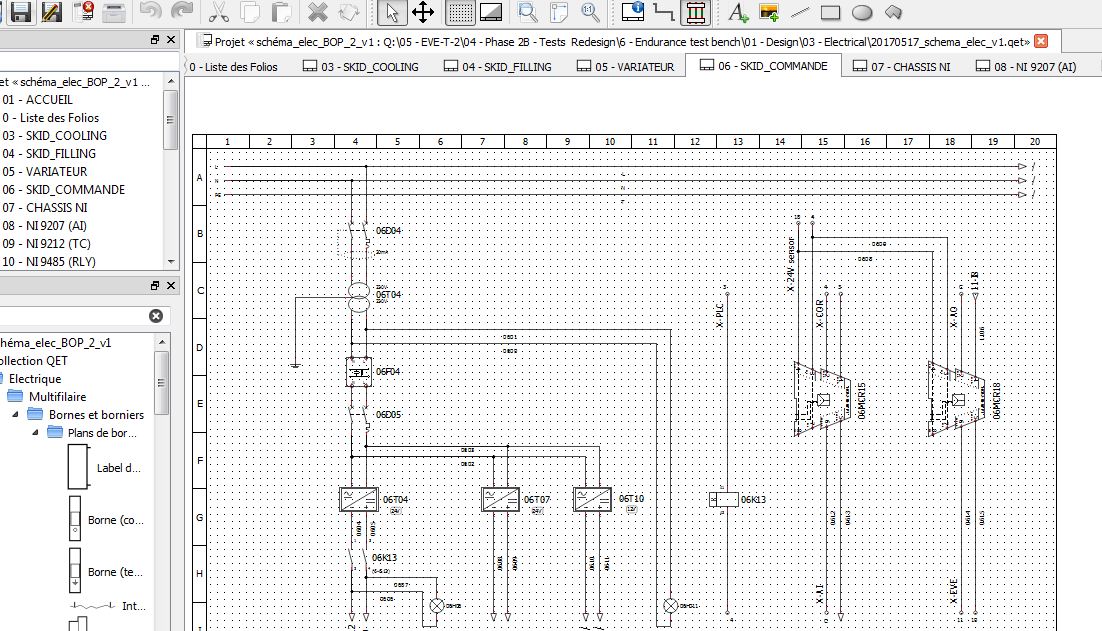
Task: Switch to the 05 - VARIATEUR tab
Action: click(x=625, y=66)
